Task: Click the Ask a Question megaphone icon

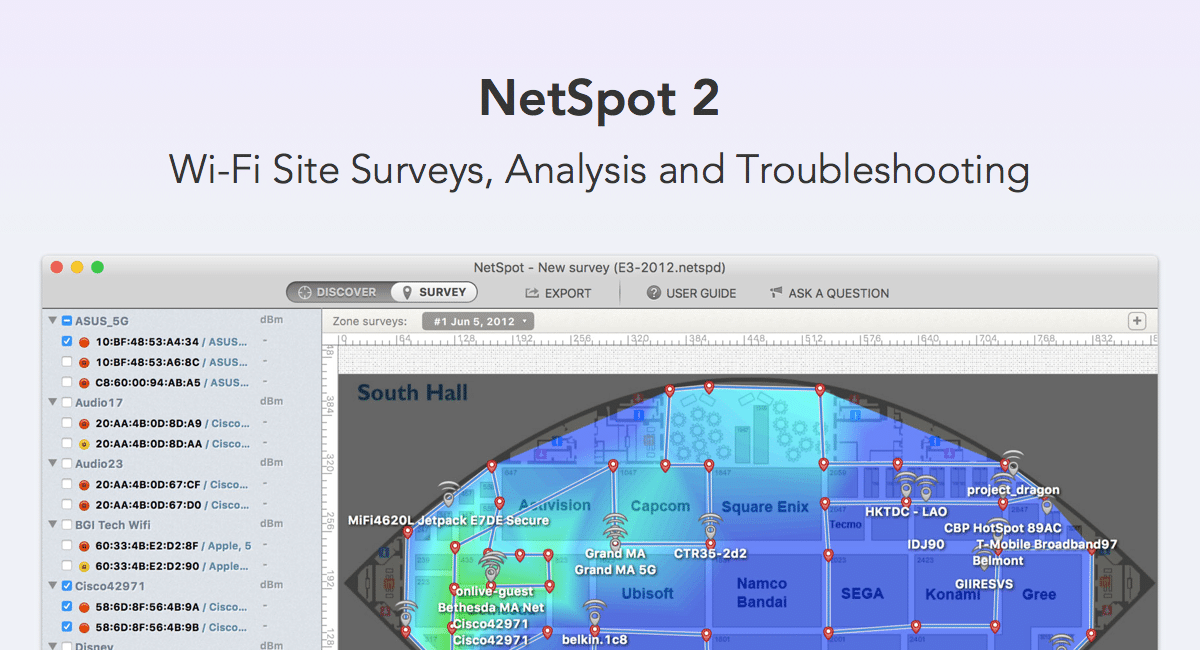Action: [x=776, y=293]
